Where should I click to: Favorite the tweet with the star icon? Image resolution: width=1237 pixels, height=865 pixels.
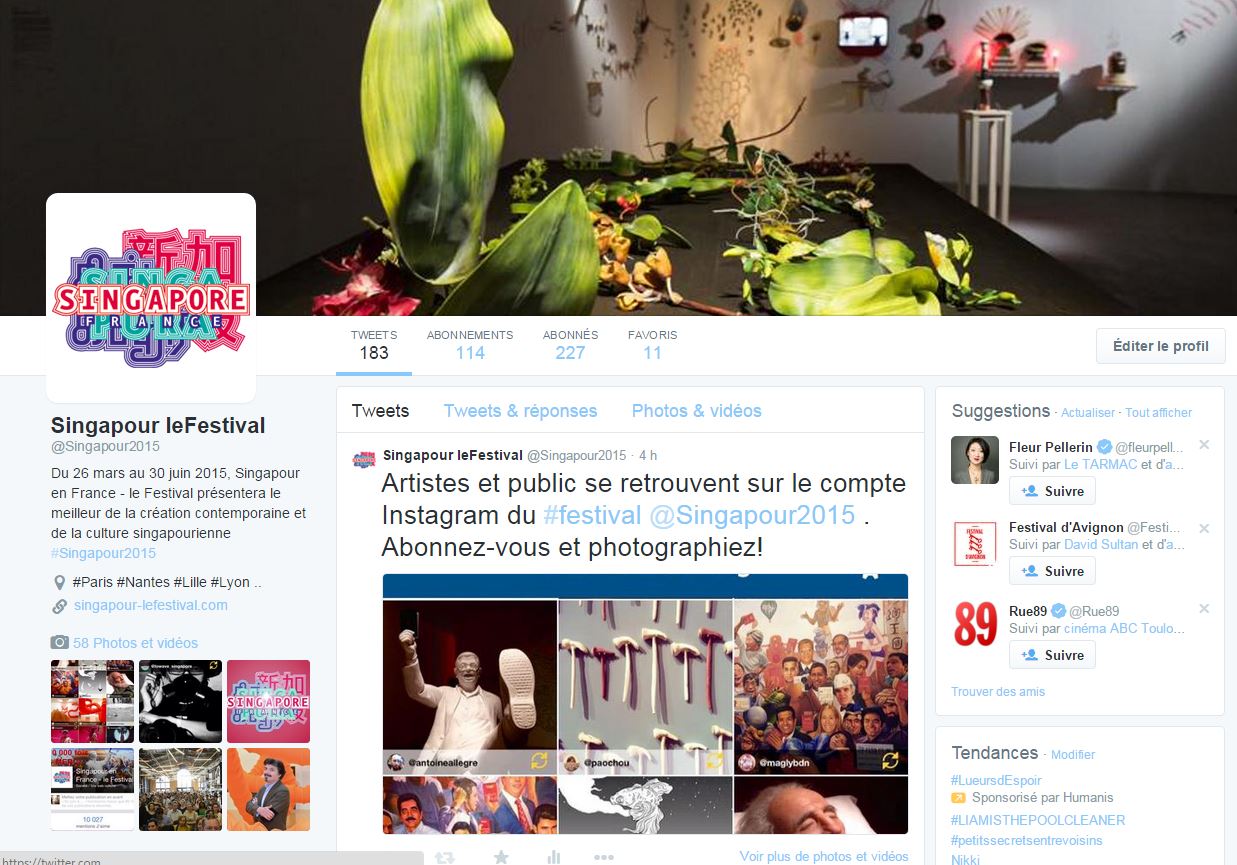[x=501, y=857]
